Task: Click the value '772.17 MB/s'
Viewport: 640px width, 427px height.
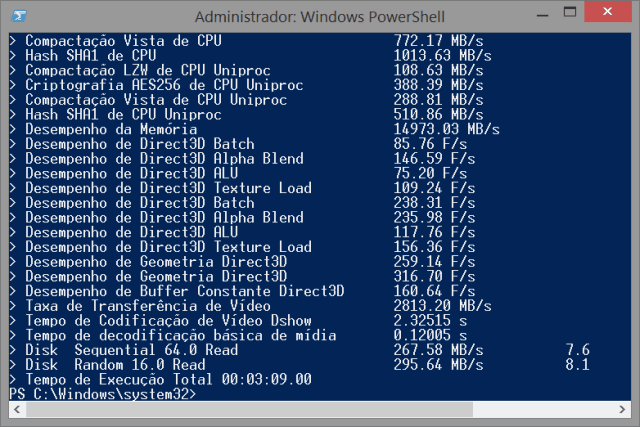Action: [438, 41]
